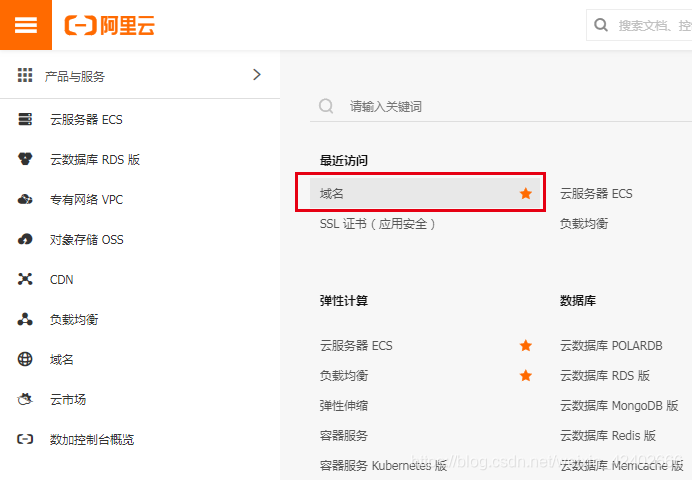692x480 pixels.
Task: Click the products and services grid icon
Action: click(x=25, y=75)
